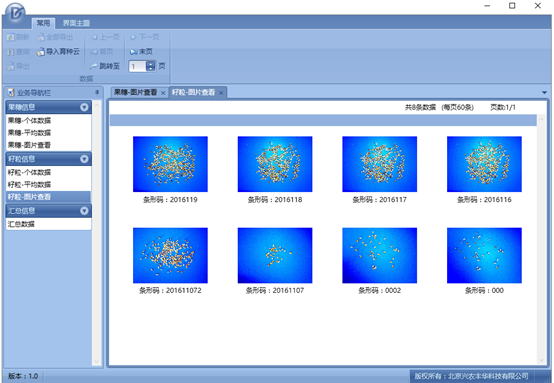Collapse the 籽粒信息 group
The image size is (554, 383).
(84, 159)
